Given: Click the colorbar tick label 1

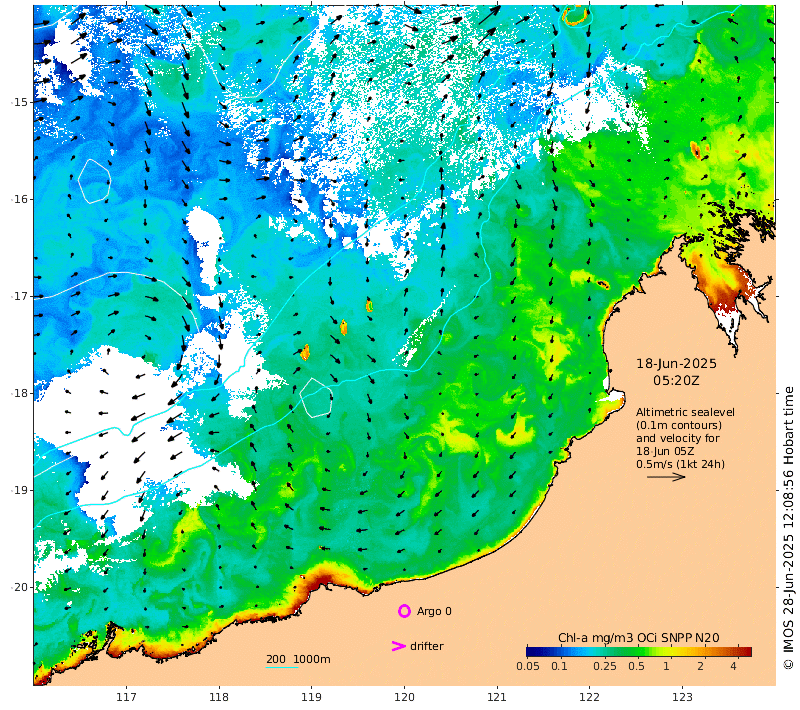Looking at the screenshot, I should point(666,666).
